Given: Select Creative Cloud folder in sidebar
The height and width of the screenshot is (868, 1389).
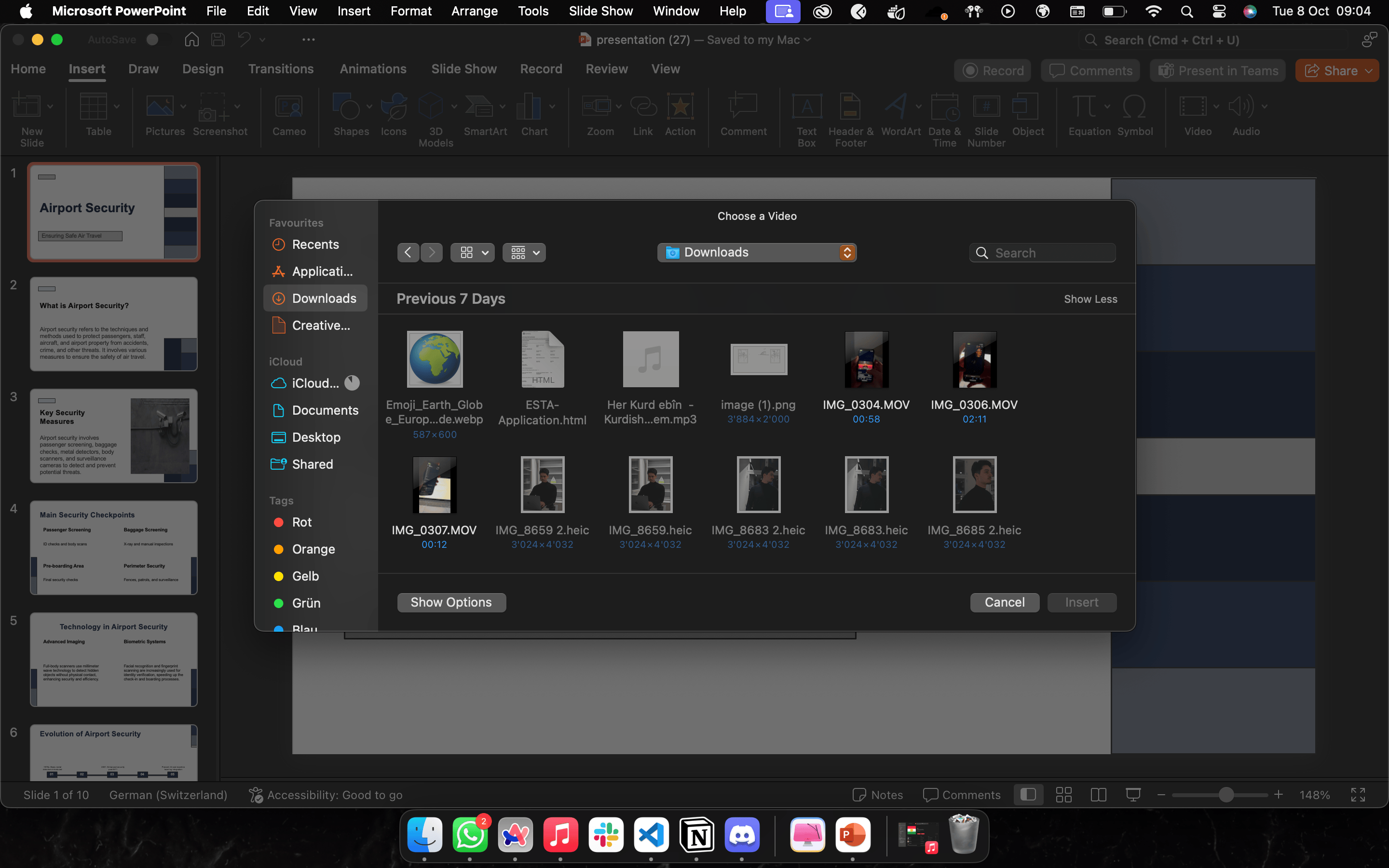Looking at the screenshot, I should tap(314, 325).
